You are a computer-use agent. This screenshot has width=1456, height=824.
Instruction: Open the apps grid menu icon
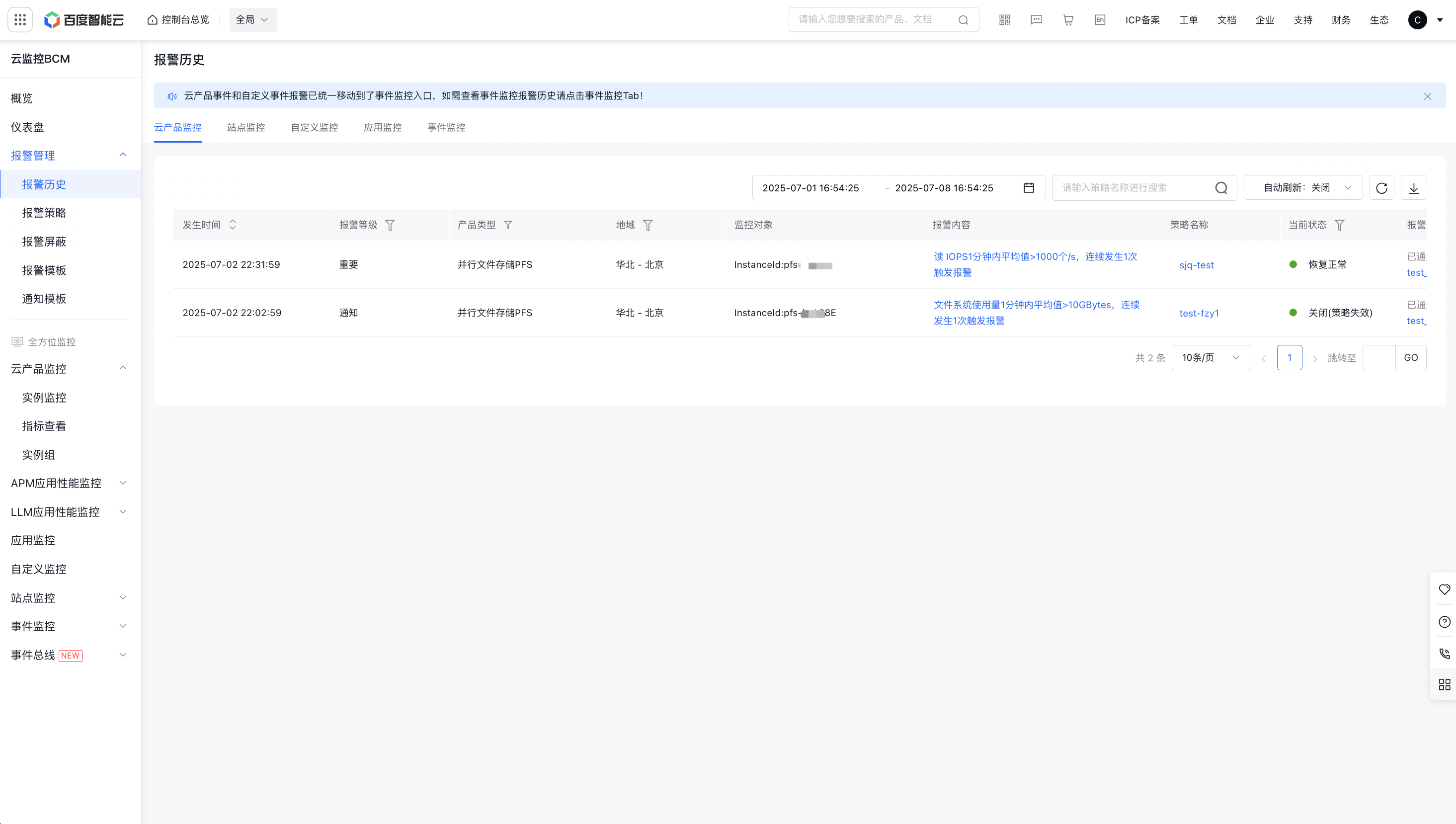pos(20,20)
